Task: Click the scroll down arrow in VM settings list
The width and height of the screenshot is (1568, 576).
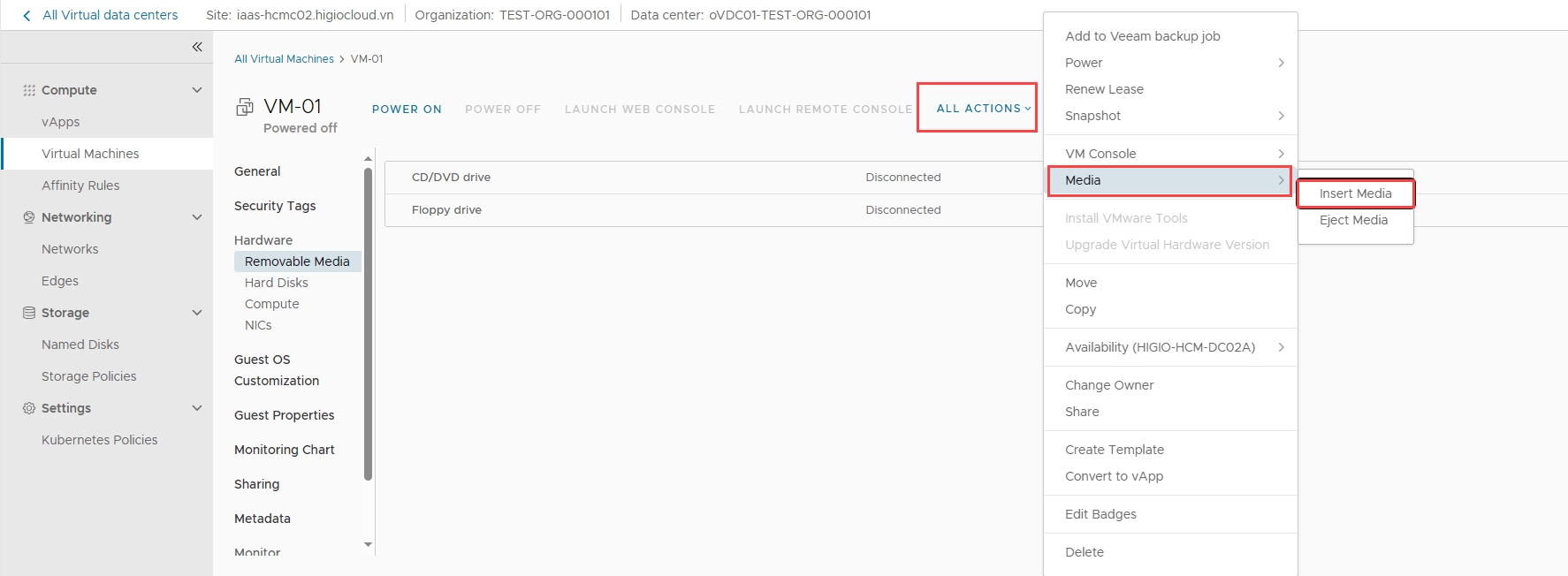Action: 369,545
